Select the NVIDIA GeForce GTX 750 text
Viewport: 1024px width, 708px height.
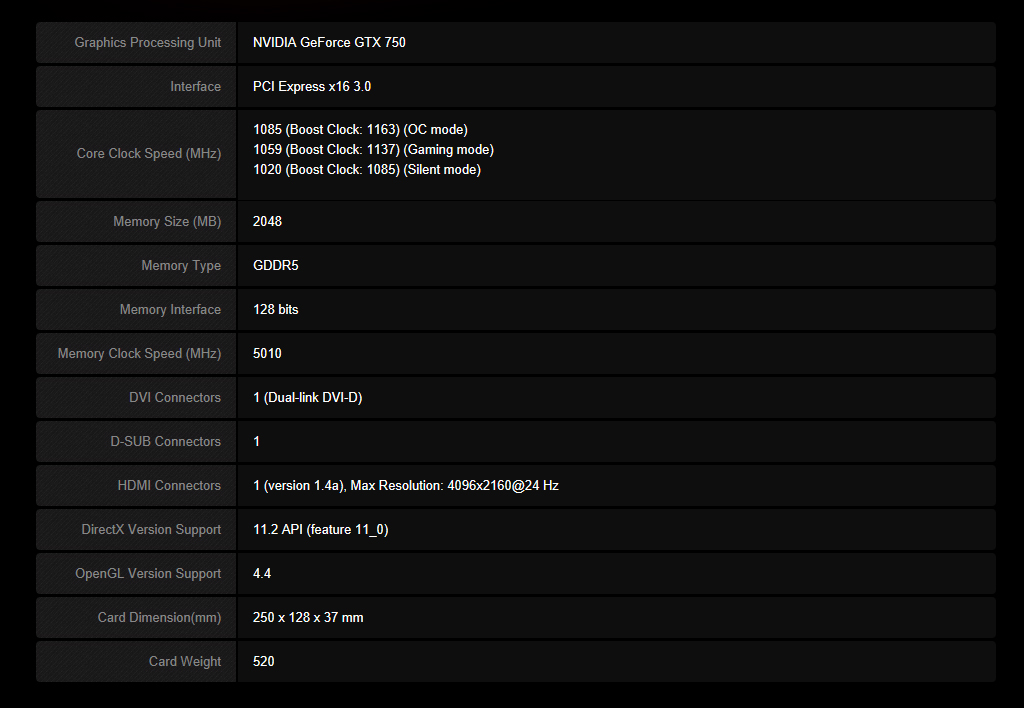[329, 42]
